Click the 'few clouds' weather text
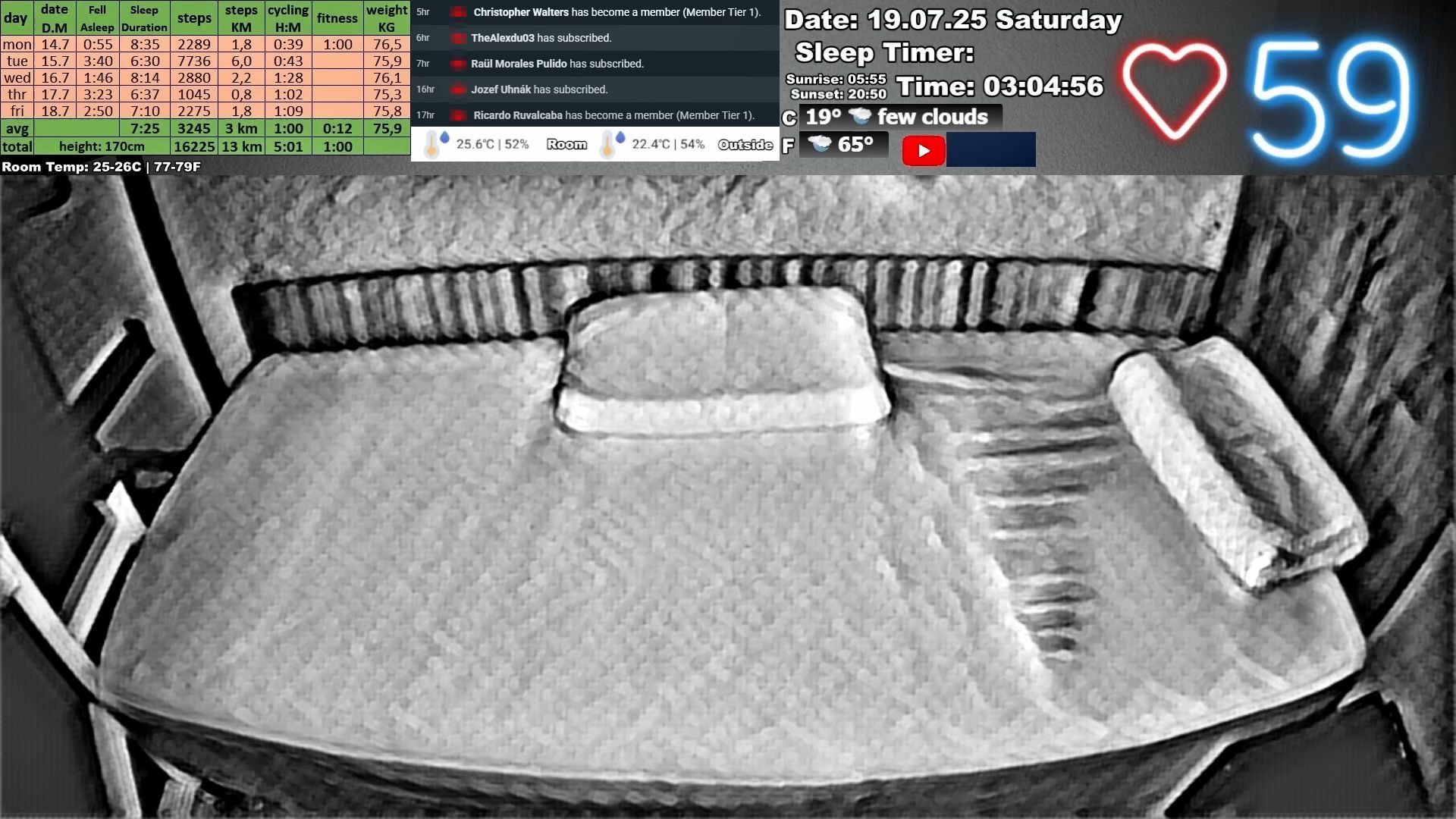 pos(932,117)
